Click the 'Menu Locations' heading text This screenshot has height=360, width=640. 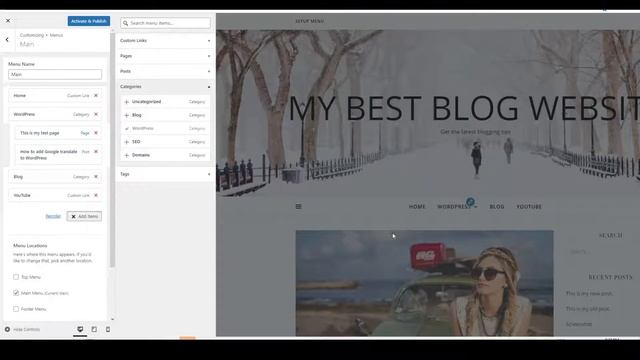30,246
